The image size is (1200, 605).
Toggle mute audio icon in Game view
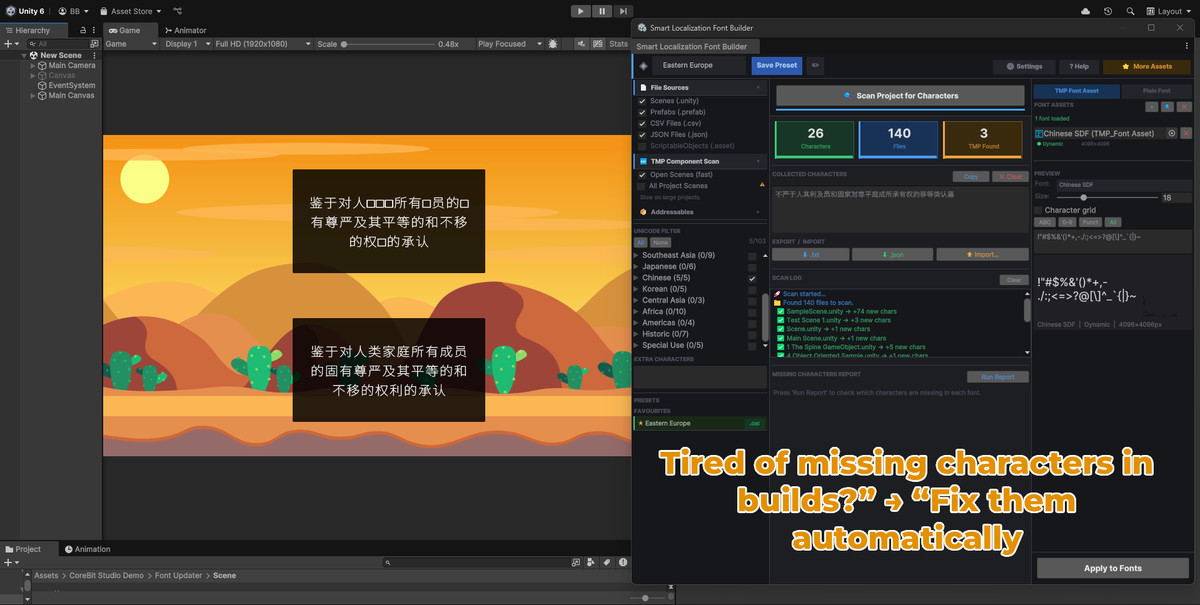(579, 44)
